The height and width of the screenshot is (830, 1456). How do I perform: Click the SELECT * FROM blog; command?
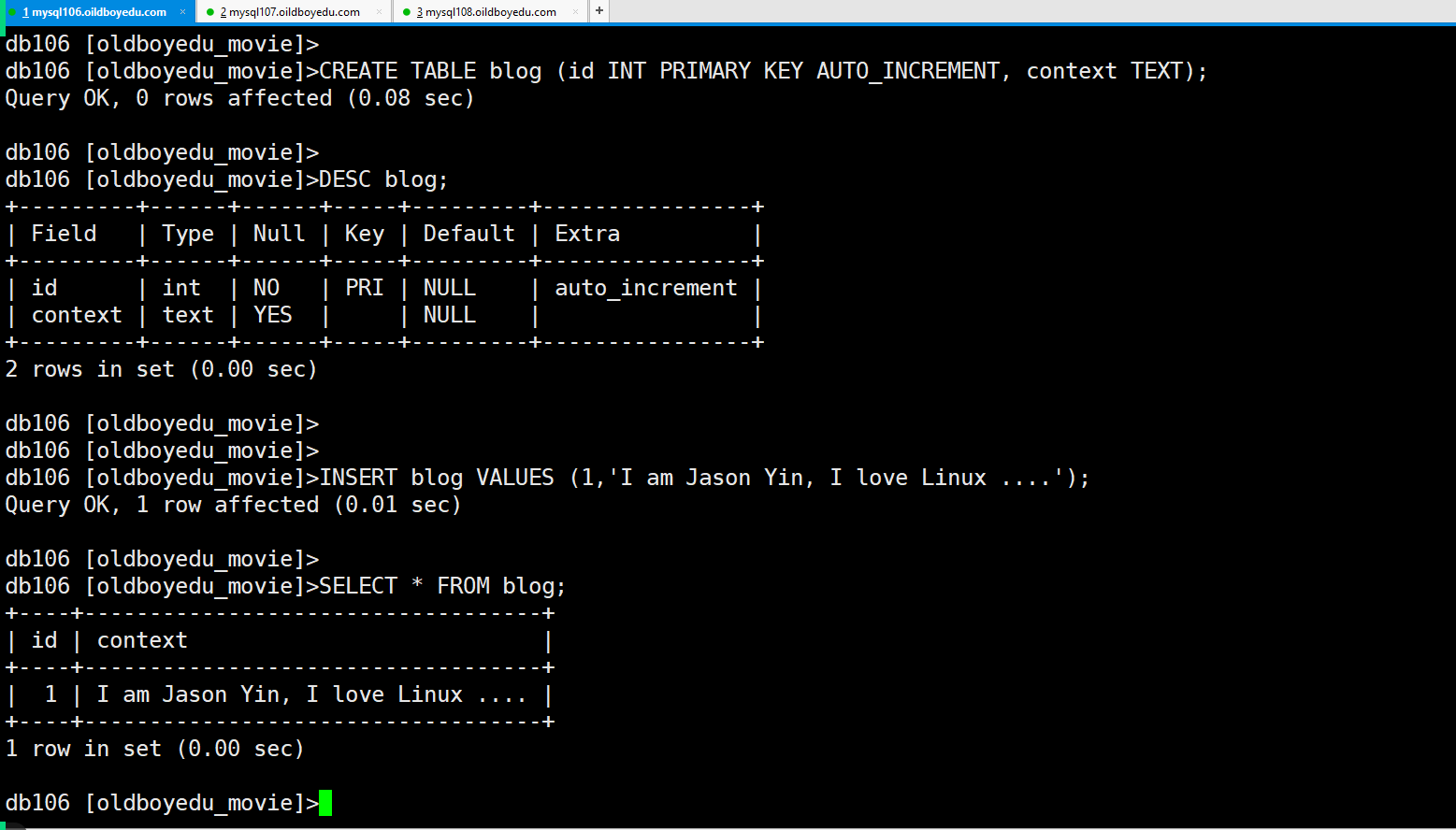(442, 586)
